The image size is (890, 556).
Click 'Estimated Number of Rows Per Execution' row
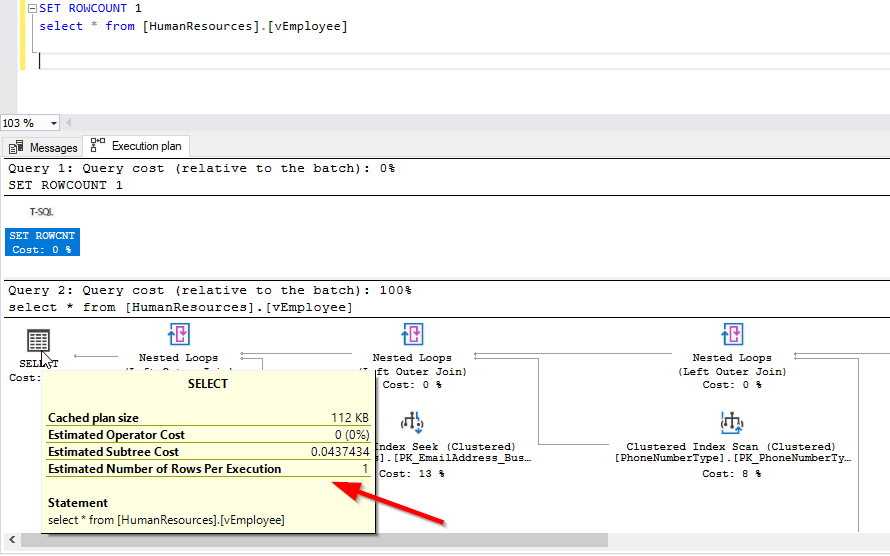(x=208, y=469)
